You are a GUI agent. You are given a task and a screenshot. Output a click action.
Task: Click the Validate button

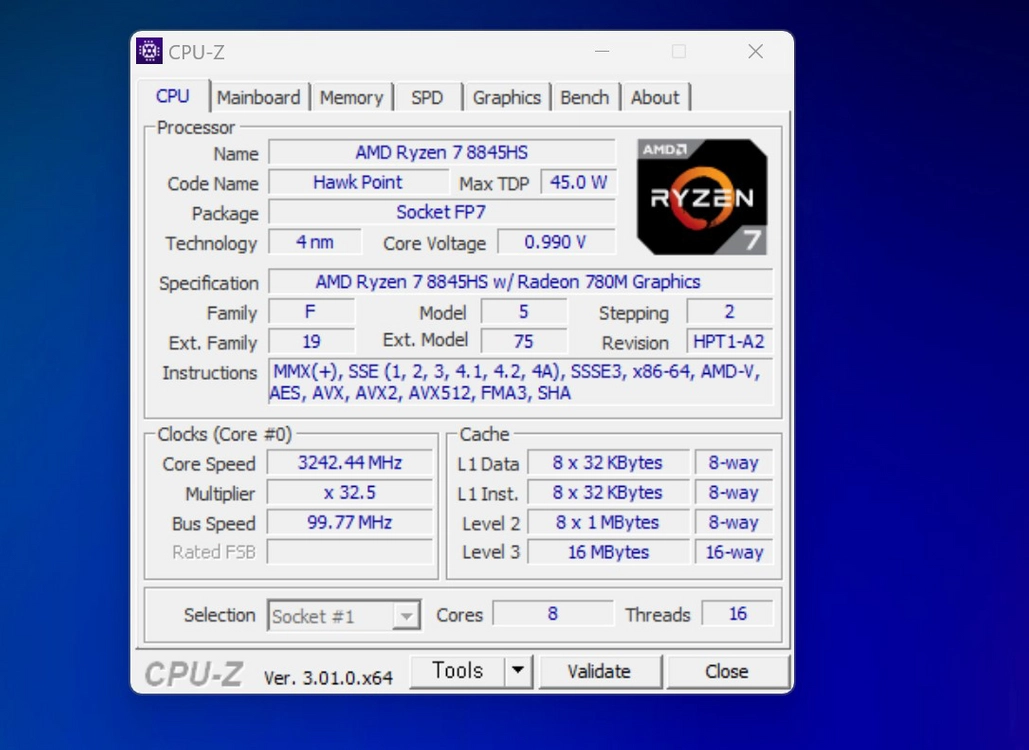pyautogui.click(x=599, y=671)
